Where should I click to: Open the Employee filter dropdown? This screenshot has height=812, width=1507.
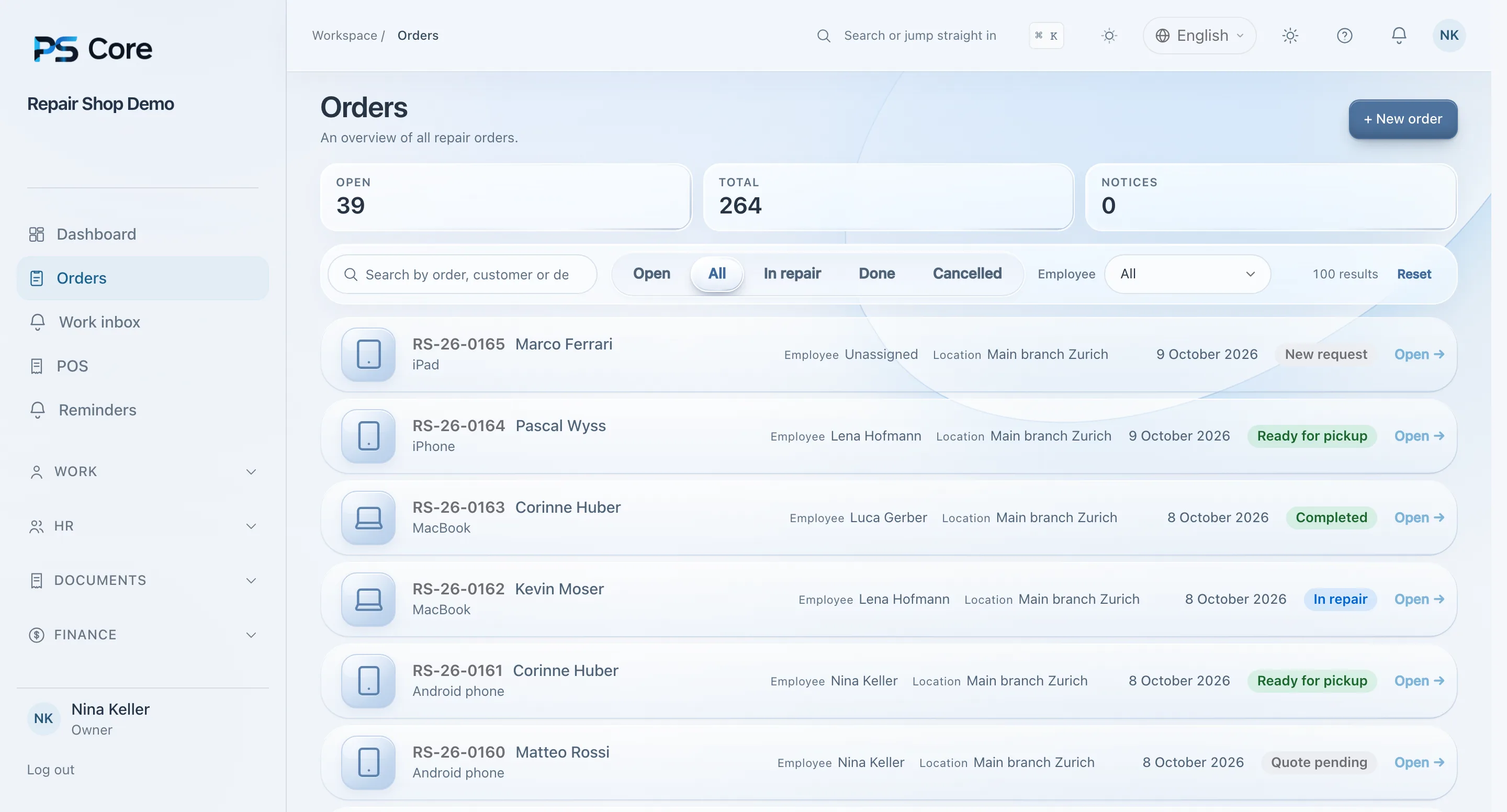point(1187,274)
